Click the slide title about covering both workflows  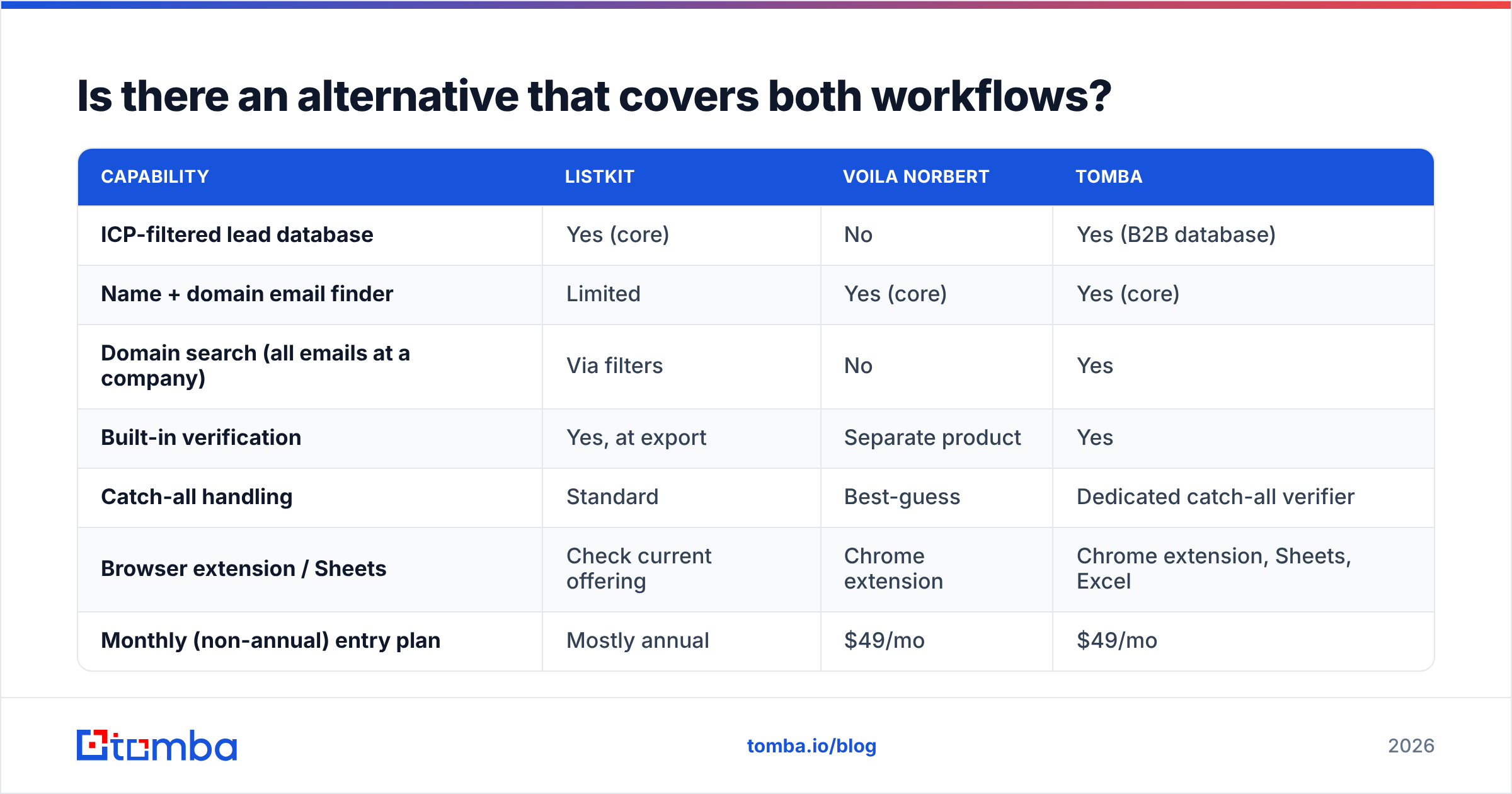coord(594,96)
